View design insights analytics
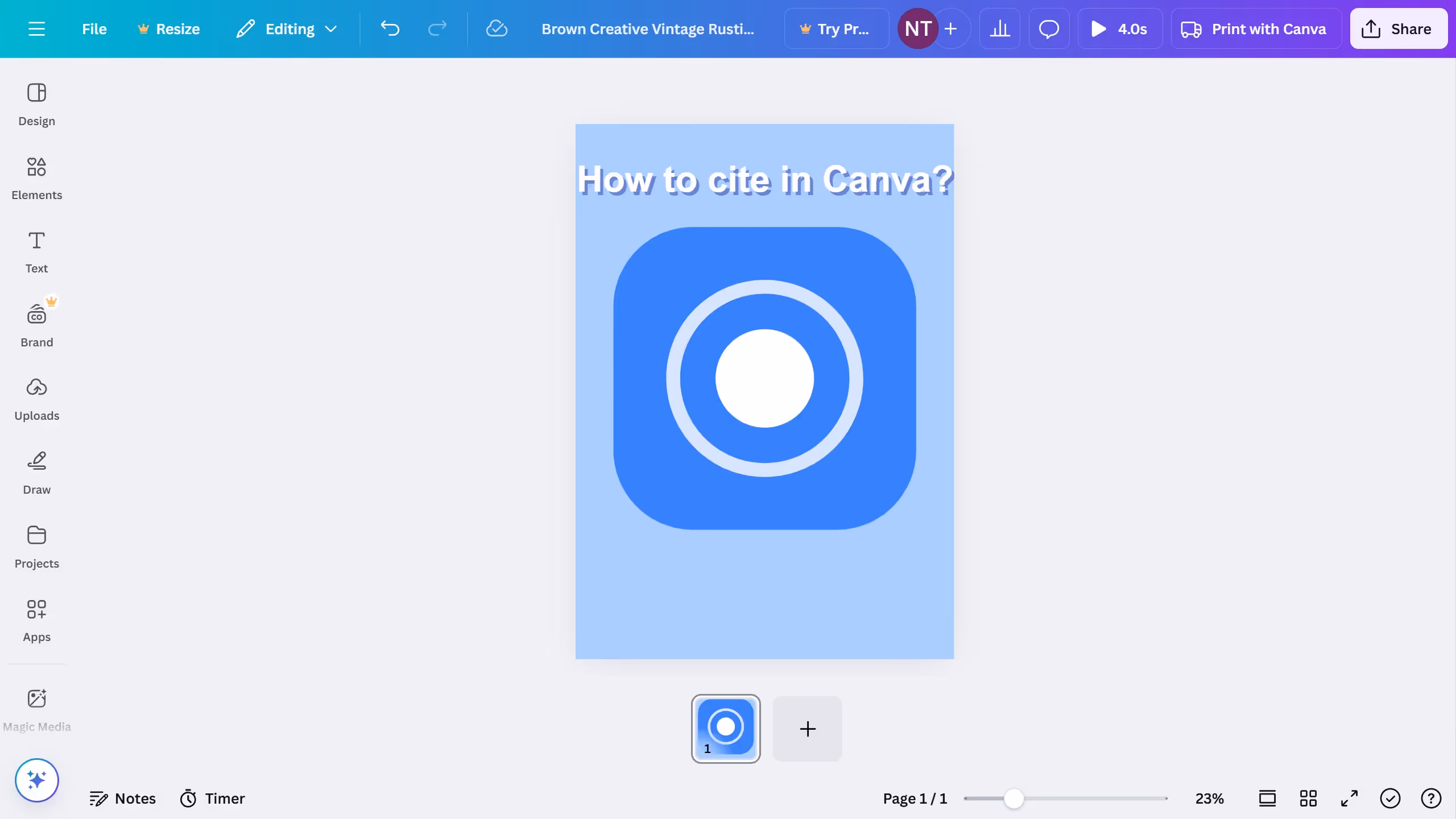The width and height of the screenshot is (1456, 819). coord(999,28)
